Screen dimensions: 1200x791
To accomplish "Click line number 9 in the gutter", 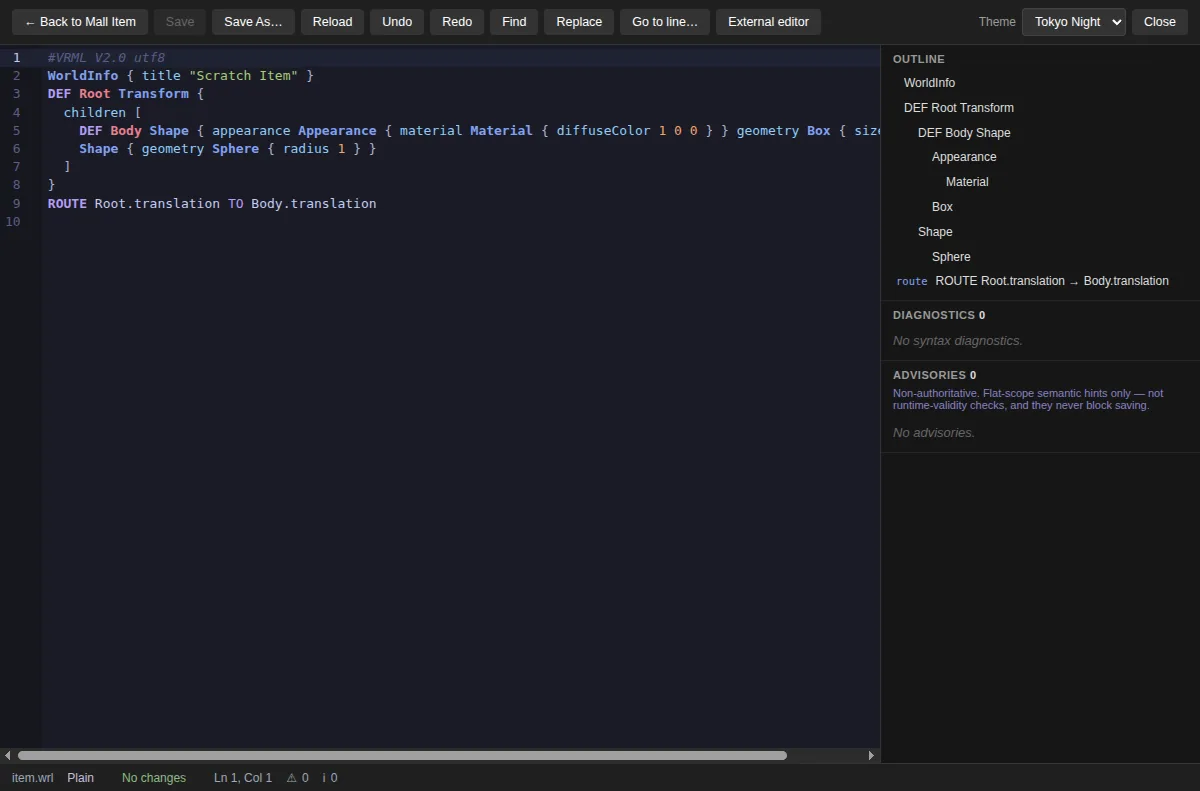I will click(16, 203).
